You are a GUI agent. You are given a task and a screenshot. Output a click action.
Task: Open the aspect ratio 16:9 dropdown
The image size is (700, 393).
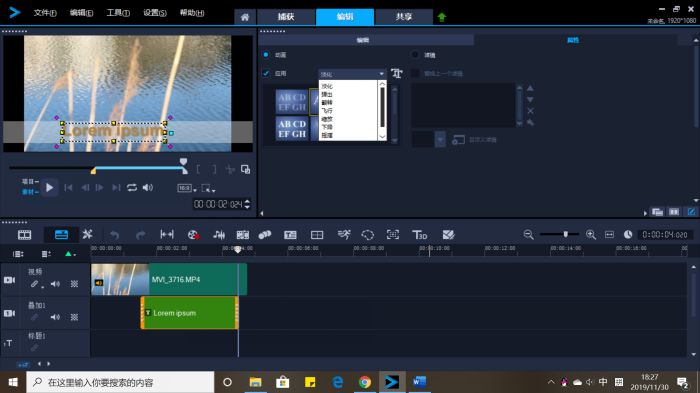pyautogui.click(x=187, y=188)
